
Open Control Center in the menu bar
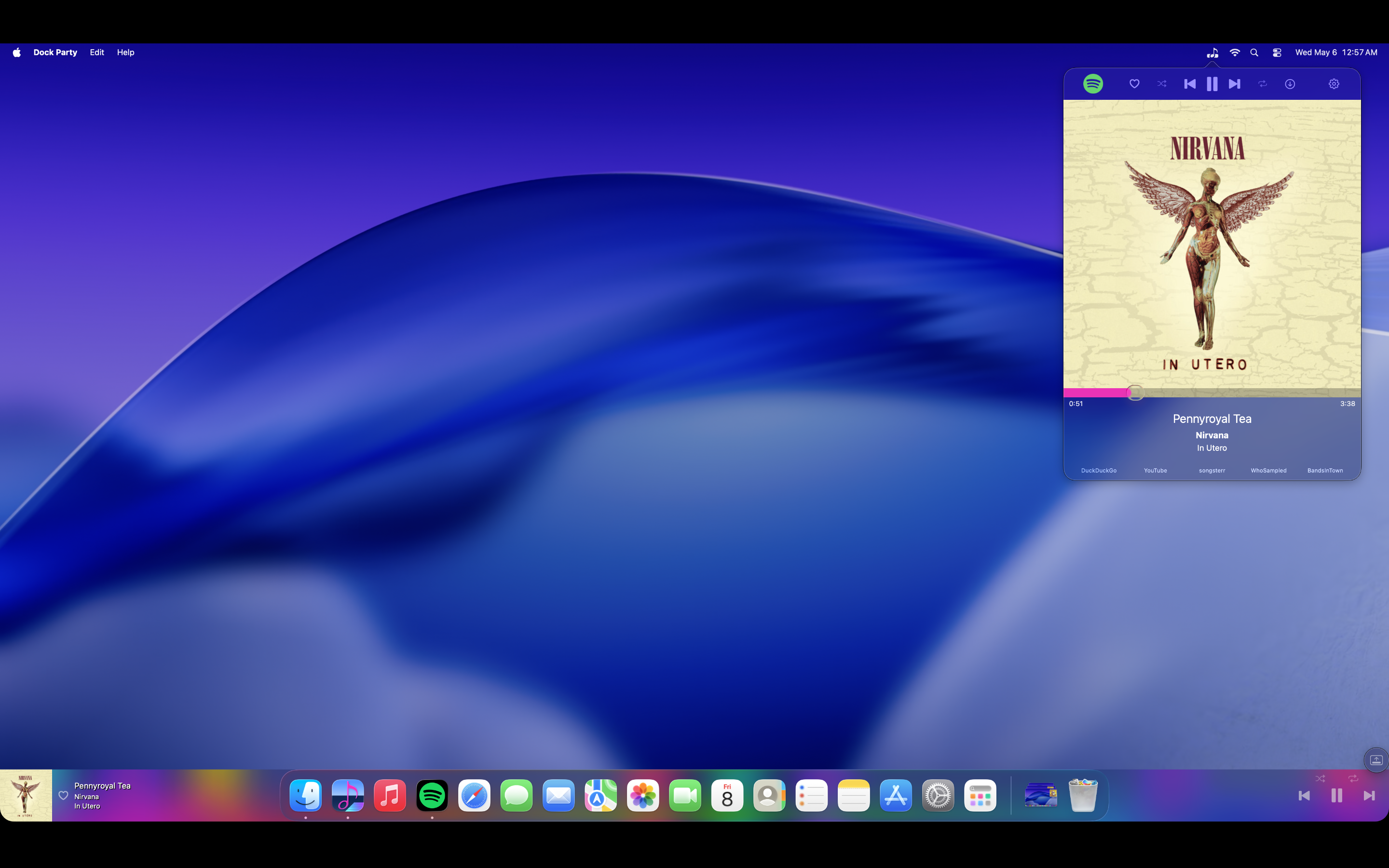(1277, 52)
